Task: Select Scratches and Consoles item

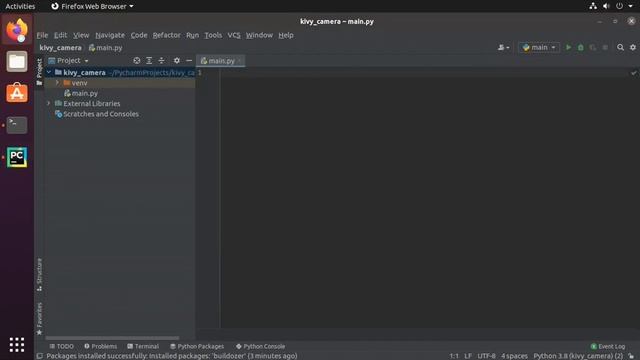Action: point(101,114)
